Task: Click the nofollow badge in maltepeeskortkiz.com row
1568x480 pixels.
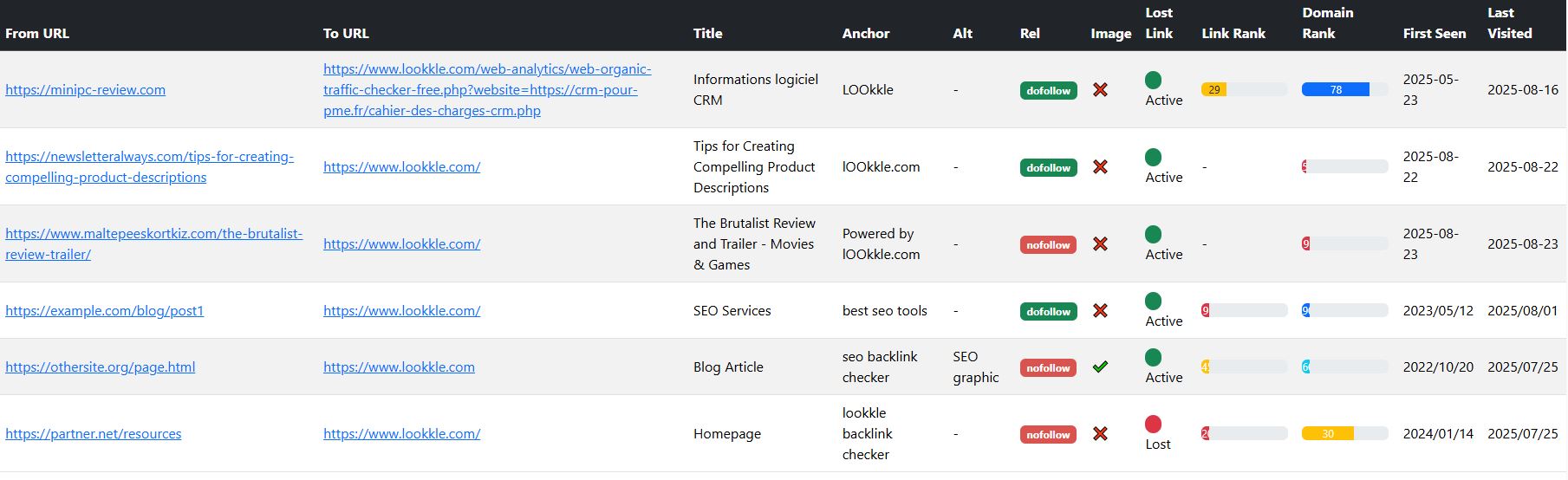Action: (1048, 244)
